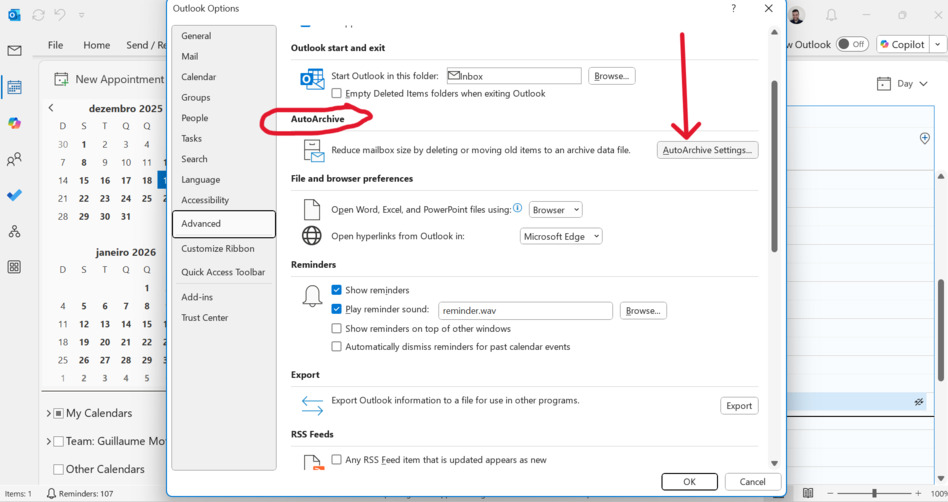Image resolution: width=948 pixels, height=502 pixels.
Task: Open the To Do checkmark icon in the sidebar
Action: [x=15, y=195]
